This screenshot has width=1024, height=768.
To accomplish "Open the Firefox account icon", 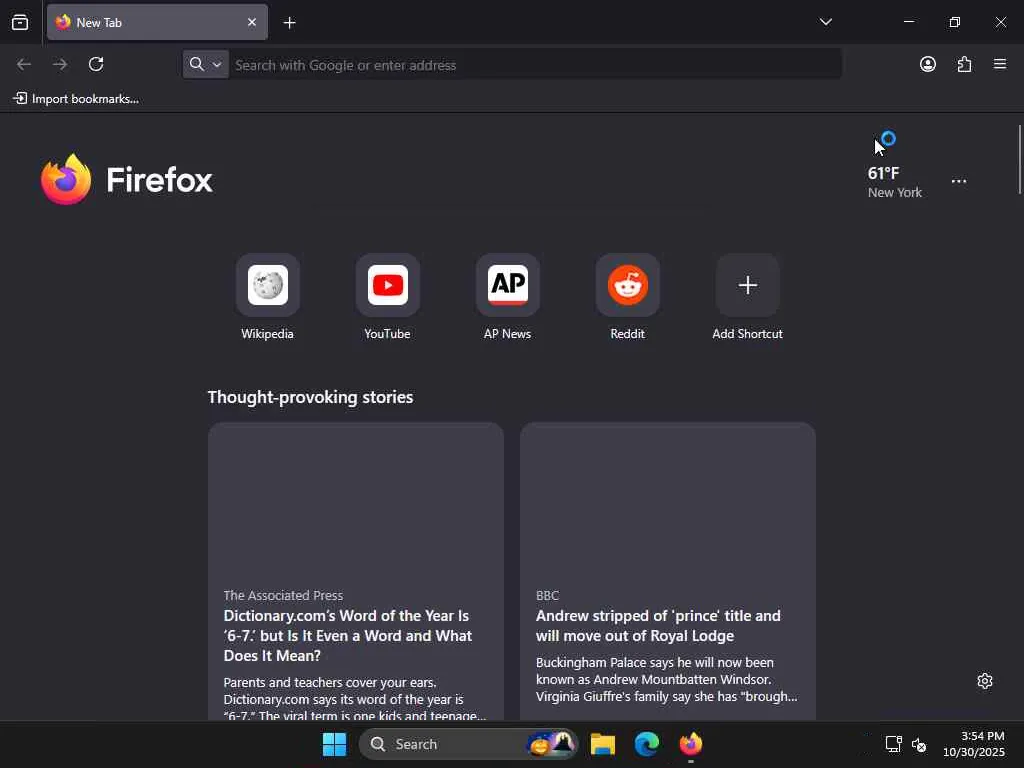I will [927, 64].
